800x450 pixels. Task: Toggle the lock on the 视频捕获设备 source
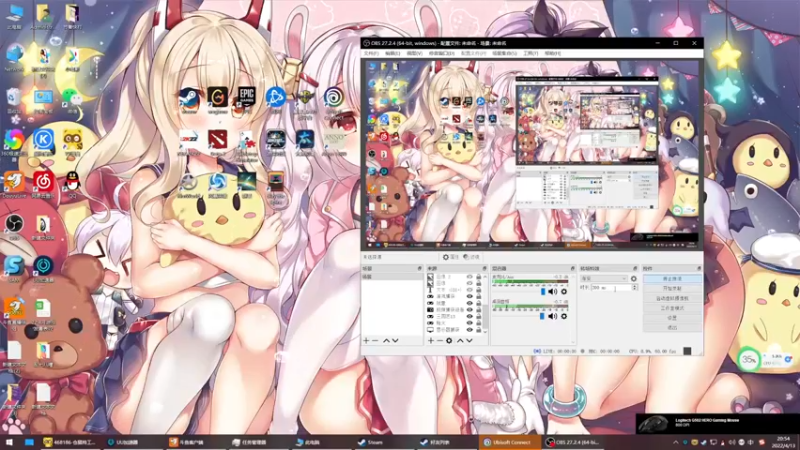tap(479, 310)
